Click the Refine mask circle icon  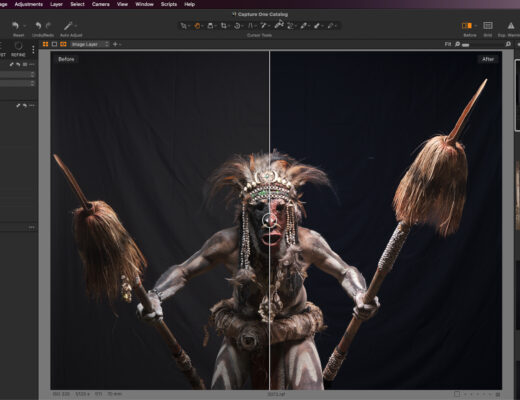pyautogui.click(x=18, y=46)
